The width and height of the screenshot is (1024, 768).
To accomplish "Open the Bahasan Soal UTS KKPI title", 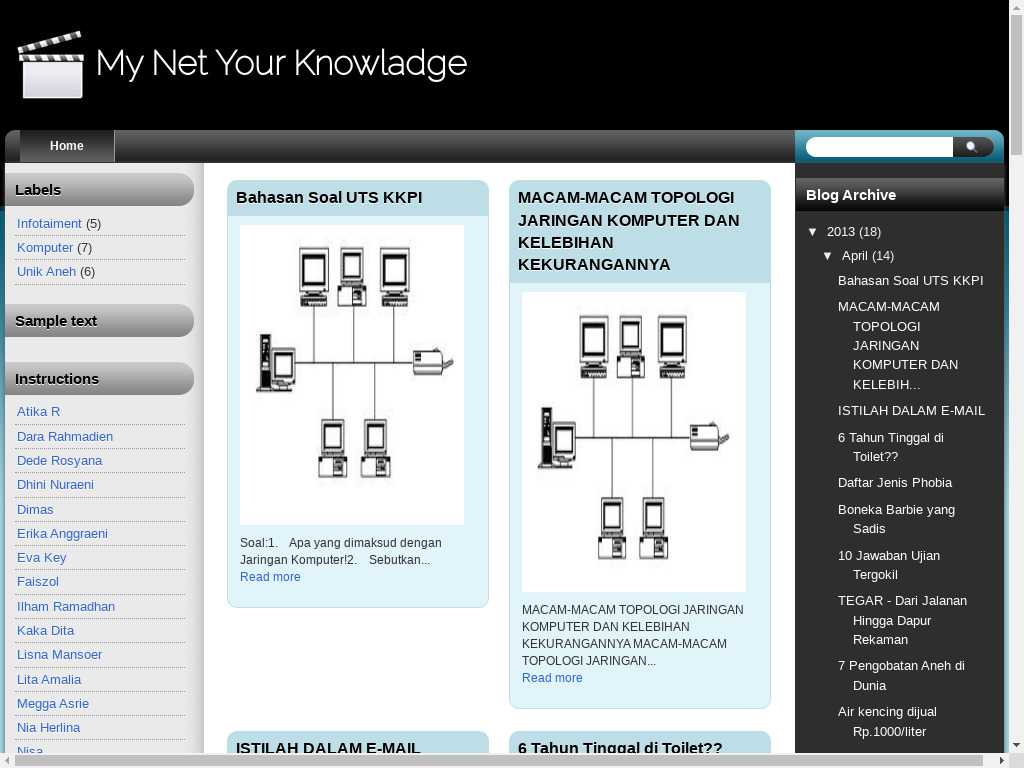I will (329, 198).
